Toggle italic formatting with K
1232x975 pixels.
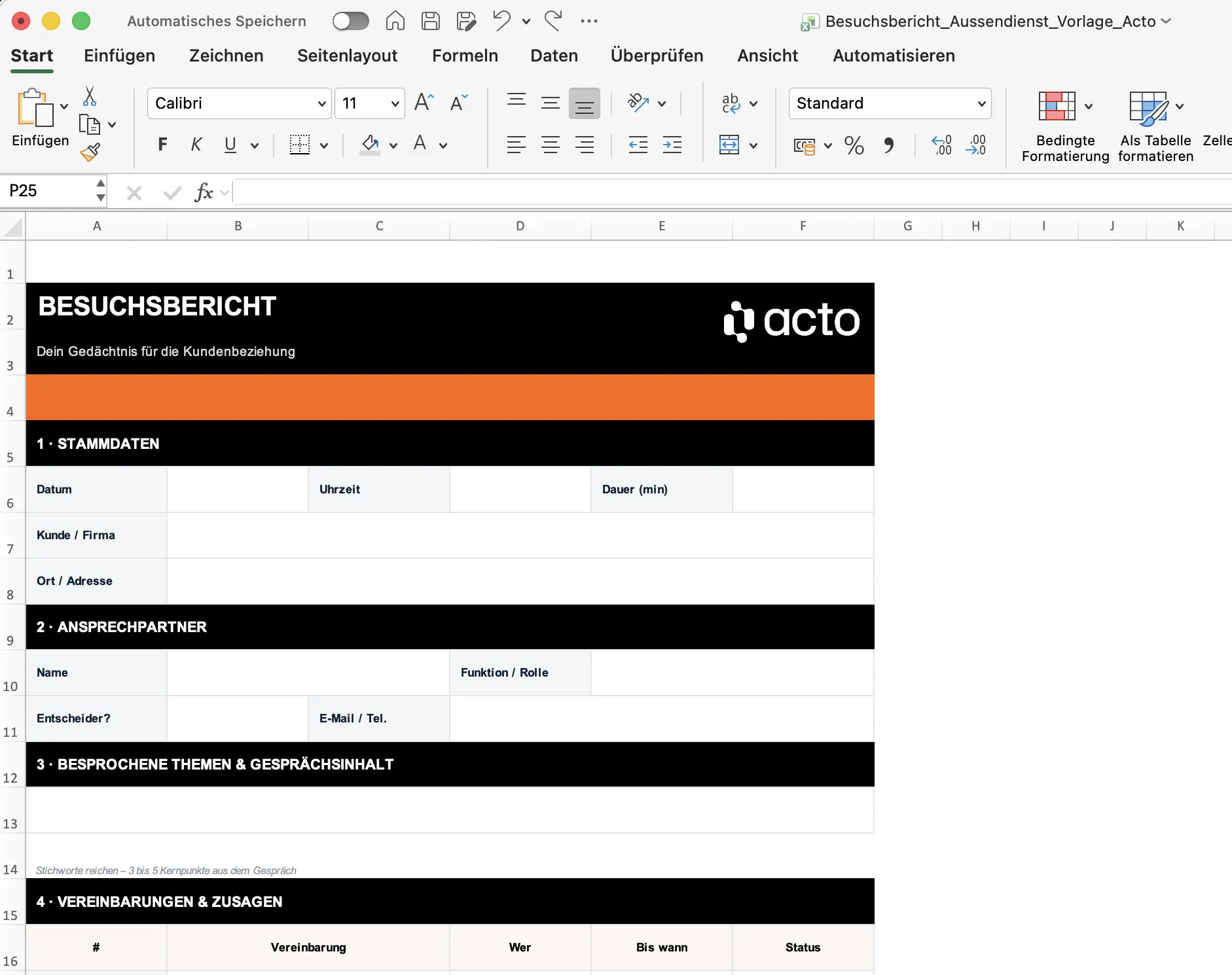coord(196,144)
